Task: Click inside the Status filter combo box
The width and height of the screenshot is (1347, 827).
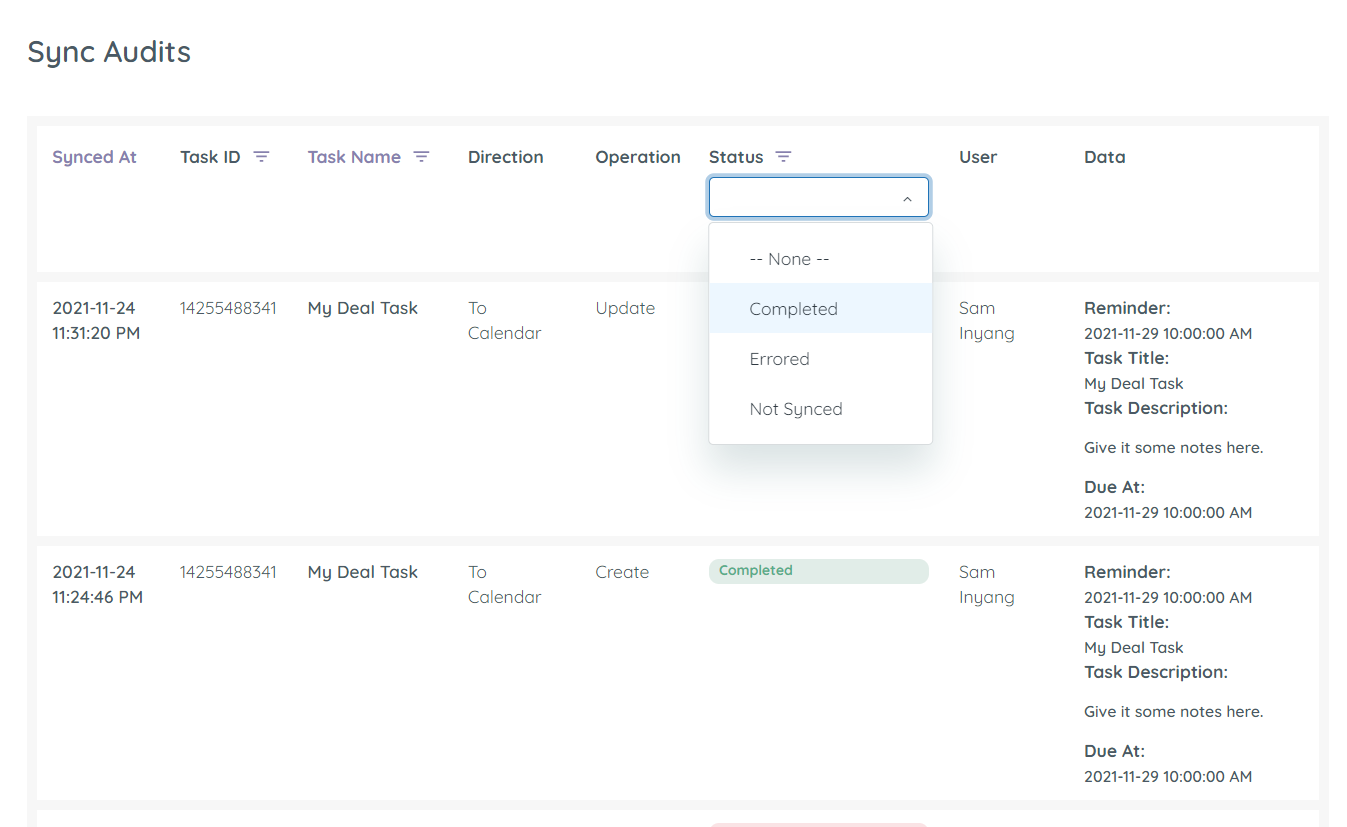Action: 800,197
